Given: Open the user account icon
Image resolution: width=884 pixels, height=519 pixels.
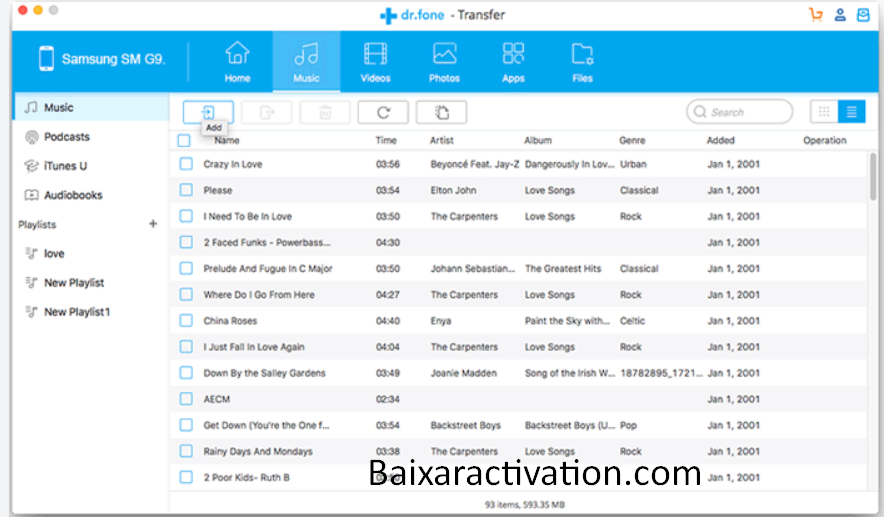Looking at the screenshot, I should click(x=840, y=15).
